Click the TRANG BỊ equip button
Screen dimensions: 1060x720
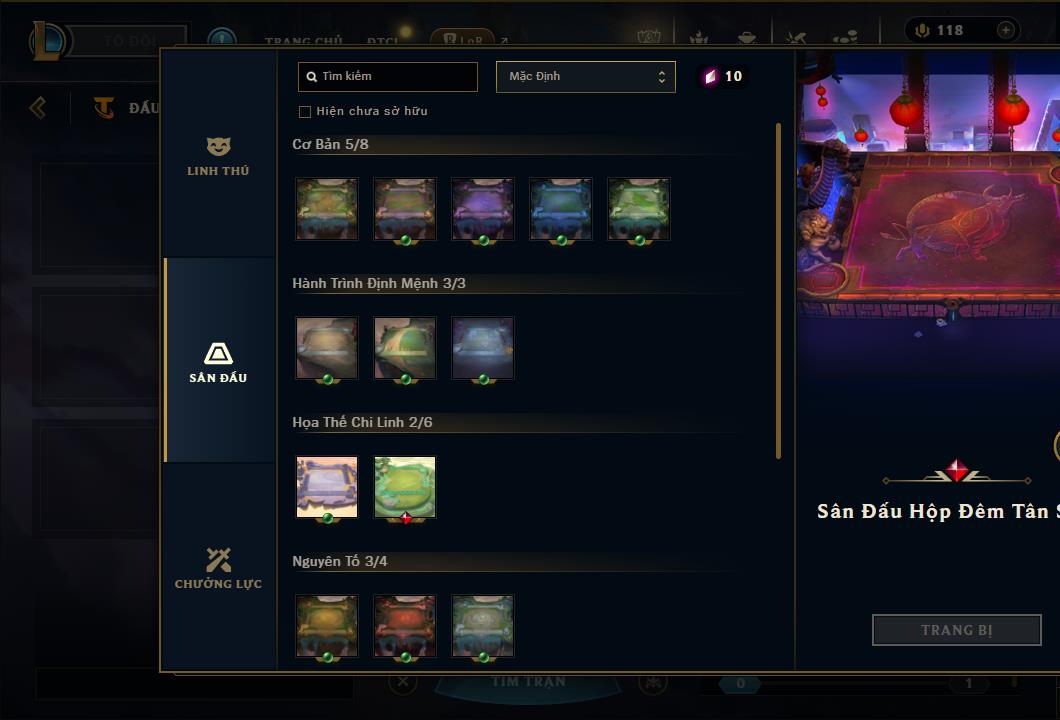click(x=957, y=630)
